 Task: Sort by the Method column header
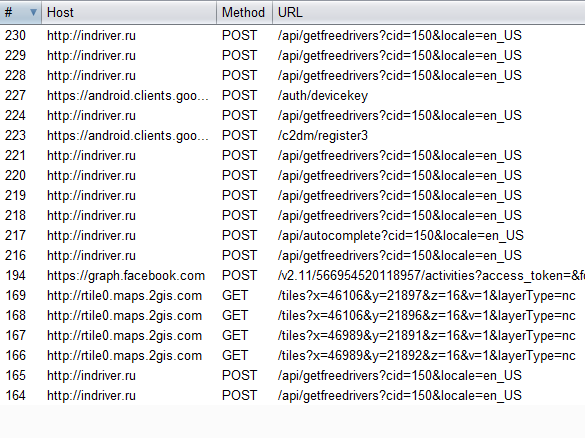pos(244,13)
